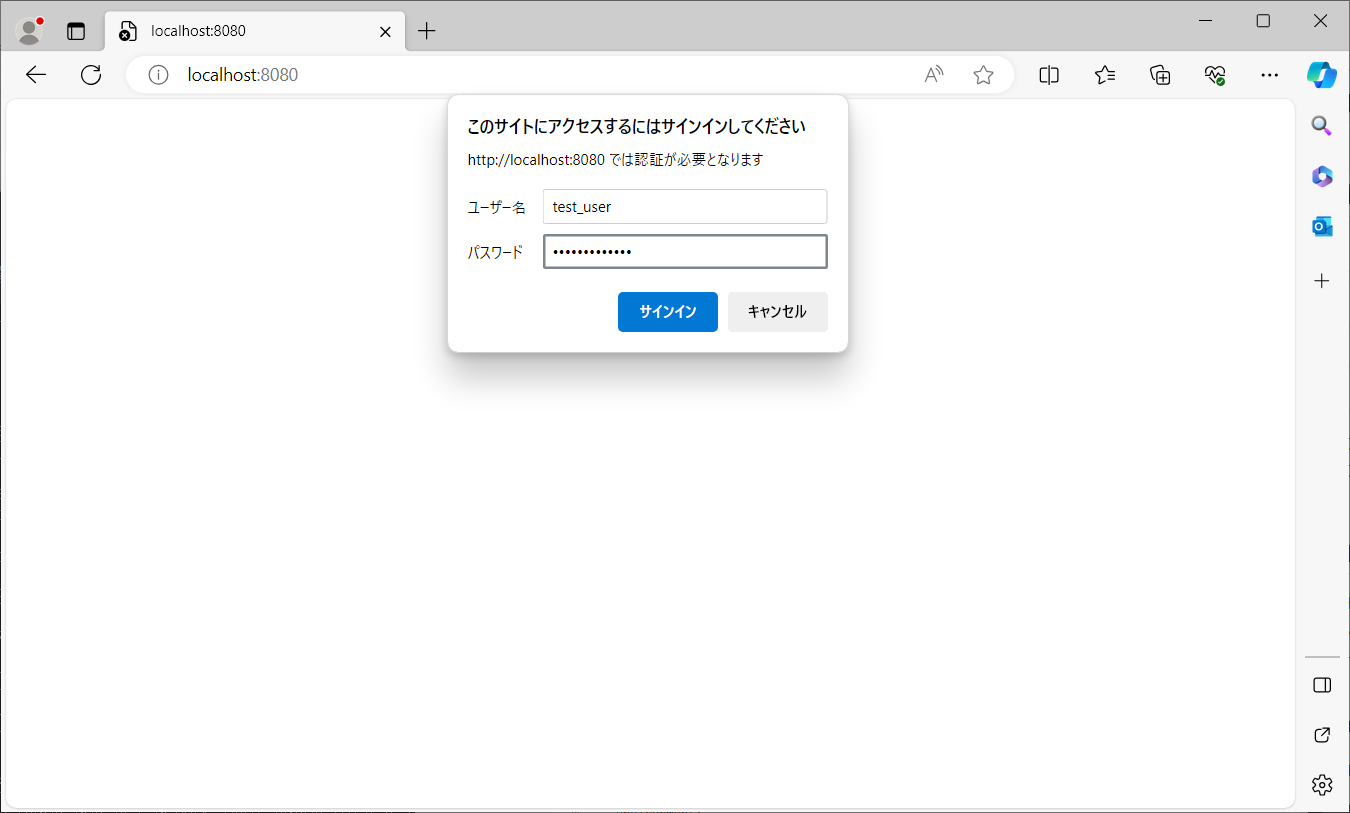Image resolution: width=1350 pixels, height=813 pixels.
Task: Open Split screen view
Action: pos(1049,75)
